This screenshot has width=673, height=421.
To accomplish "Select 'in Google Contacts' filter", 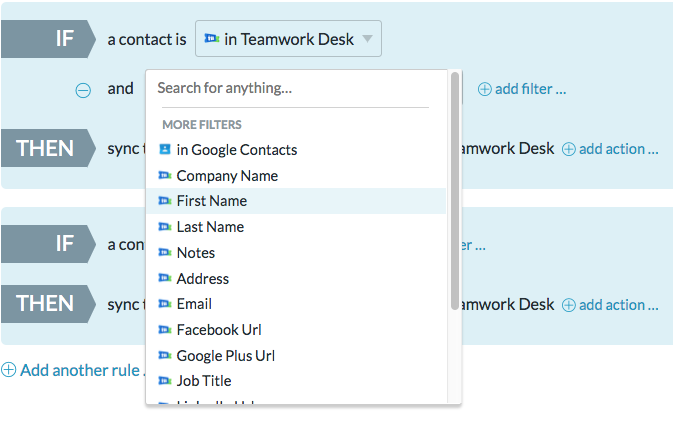I will [x=296, y=150].
